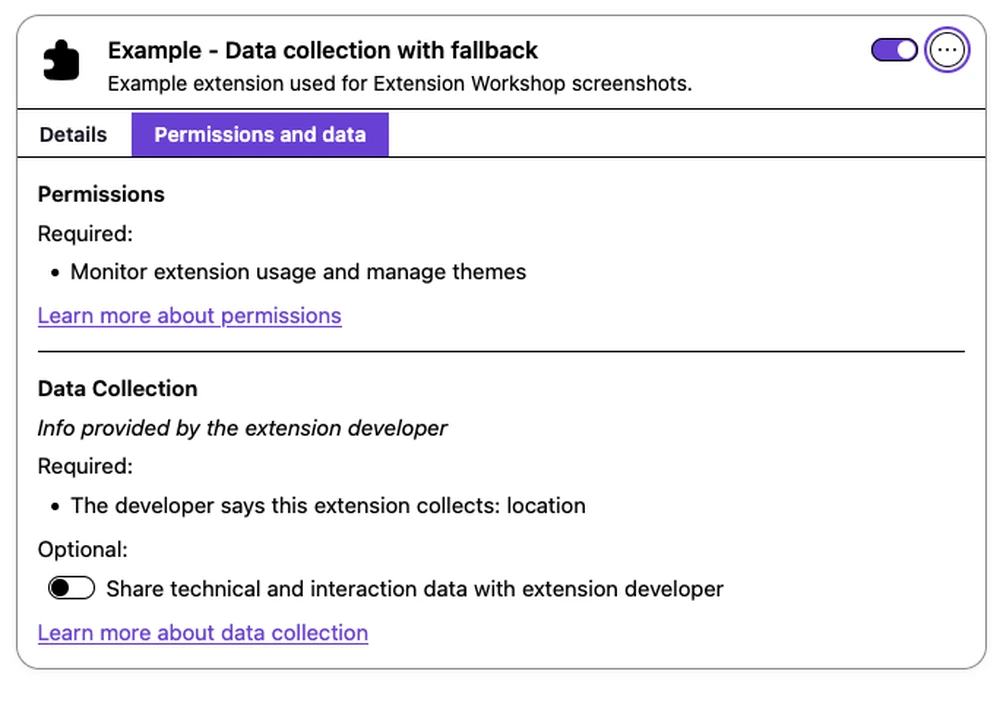This screenshot has width=1000, height=706.
Task: Switch to the Details tab
Action: pos(73,135)
